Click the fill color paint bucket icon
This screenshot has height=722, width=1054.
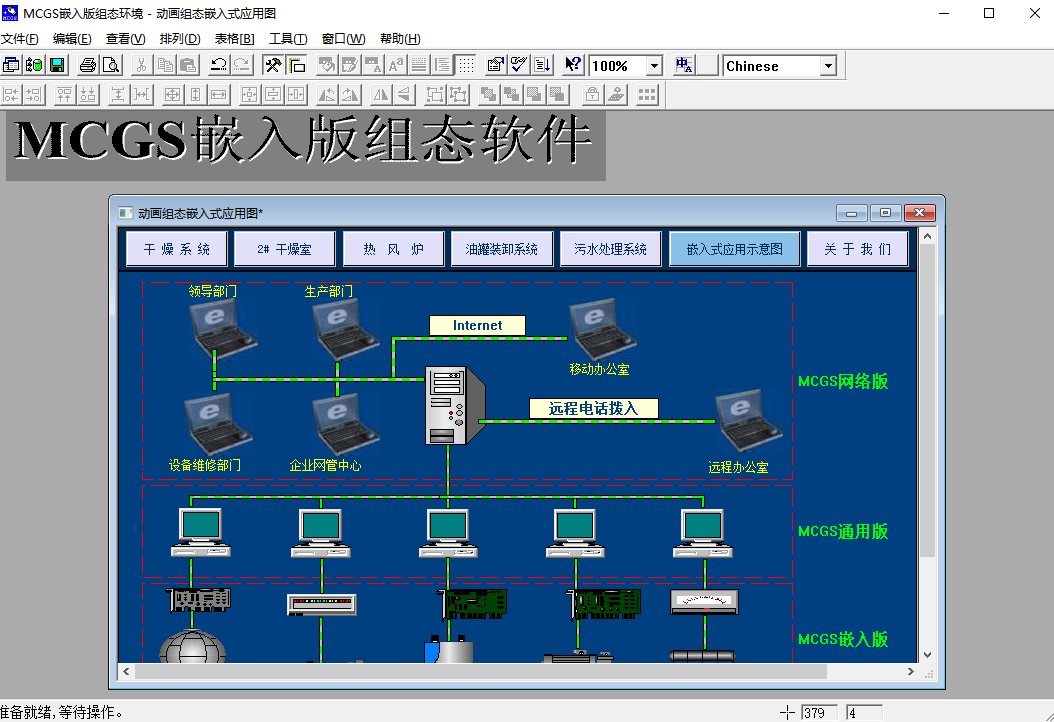point(327,65)
